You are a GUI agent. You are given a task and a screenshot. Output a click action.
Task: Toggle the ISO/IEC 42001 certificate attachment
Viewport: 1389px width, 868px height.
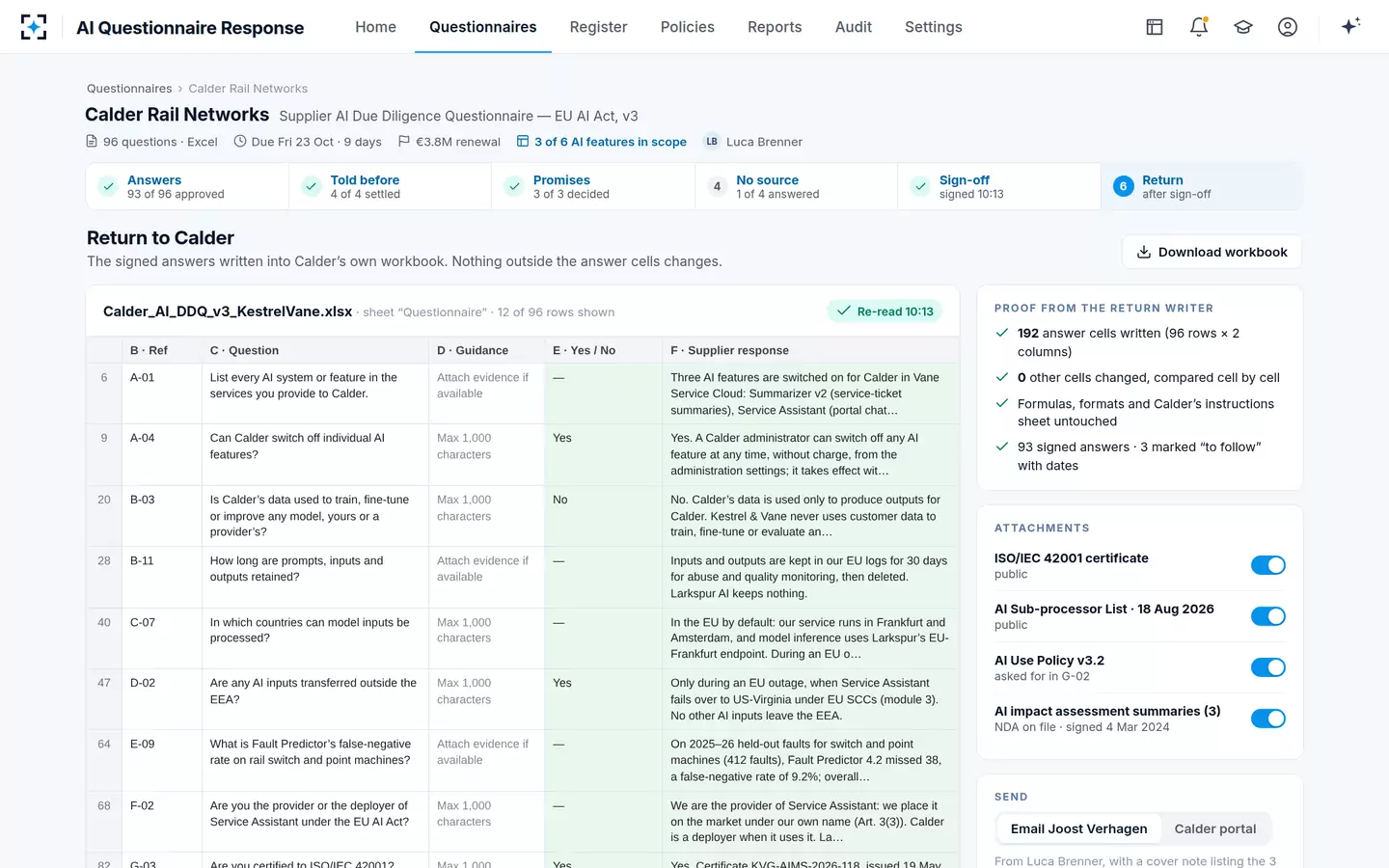tap(1268, 565)
